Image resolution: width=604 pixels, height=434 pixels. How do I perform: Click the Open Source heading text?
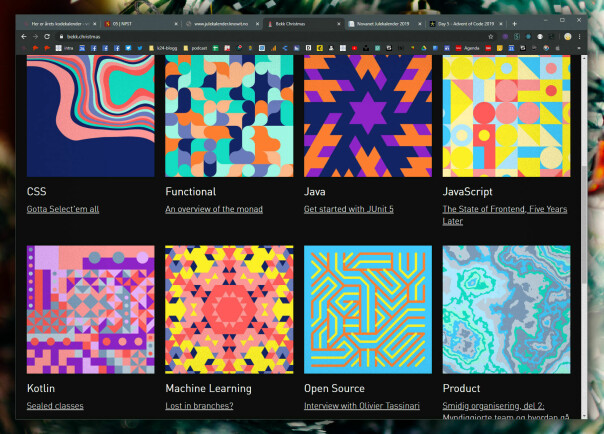tap(334, 389)
